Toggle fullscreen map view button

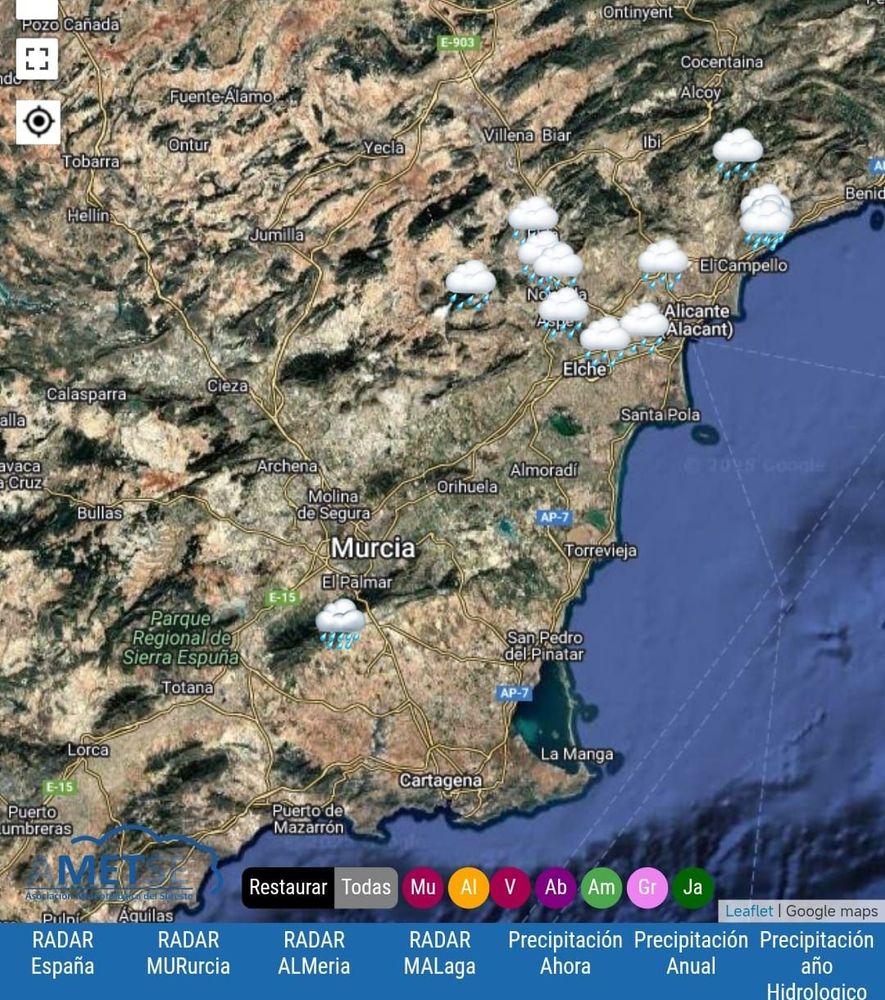(37, 59)
